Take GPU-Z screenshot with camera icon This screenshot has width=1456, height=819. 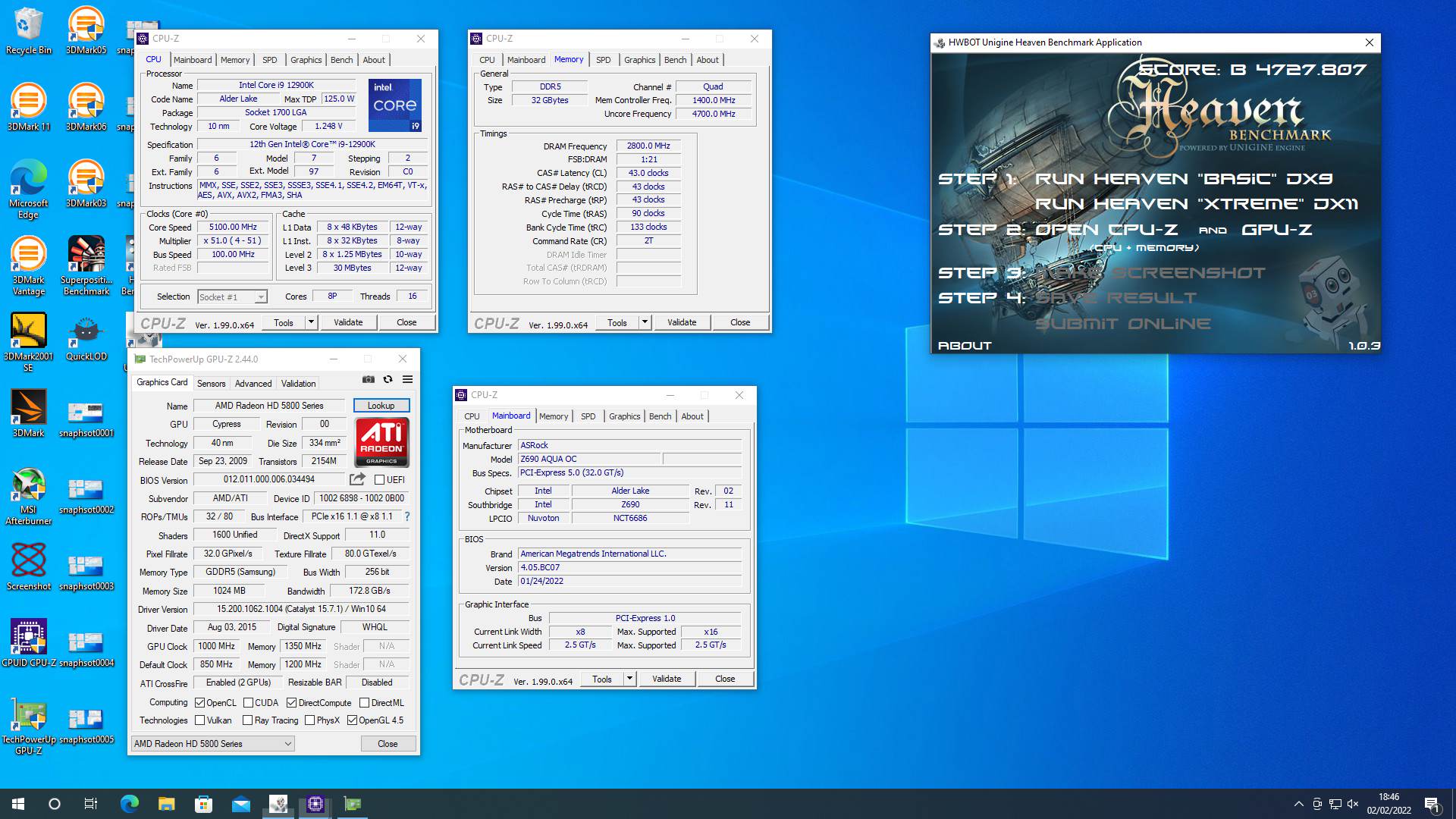(368, 379)
